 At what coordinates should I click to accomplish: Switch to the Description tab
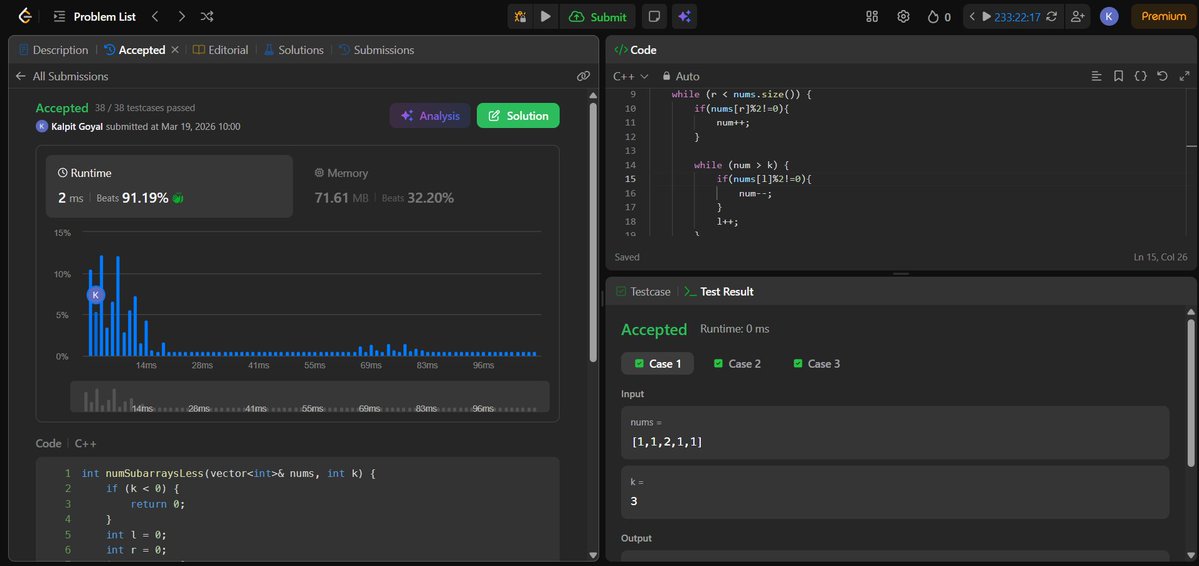[54, 50]
